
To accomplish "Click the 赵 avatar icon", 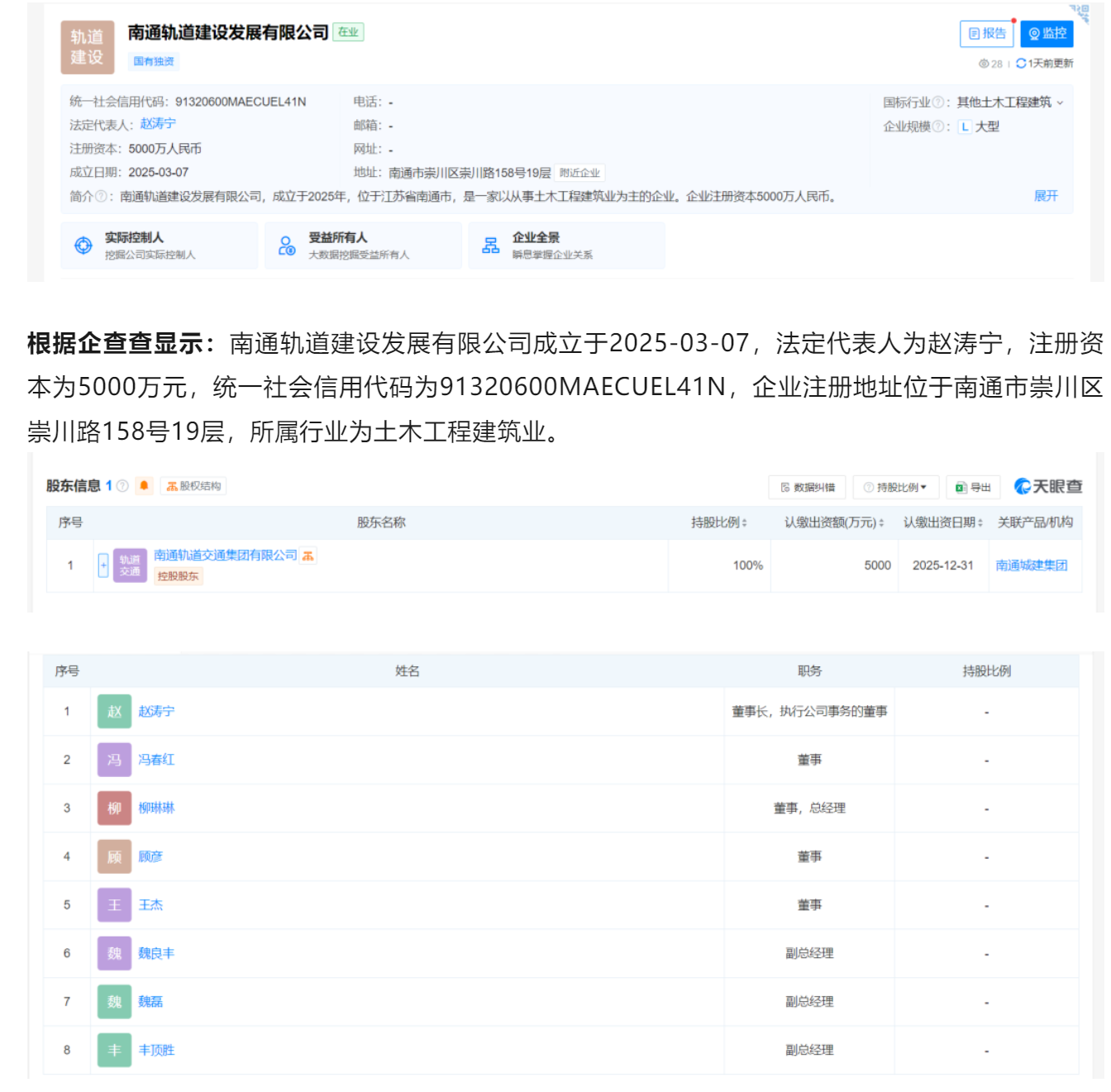I will click(x=114, y=711).
